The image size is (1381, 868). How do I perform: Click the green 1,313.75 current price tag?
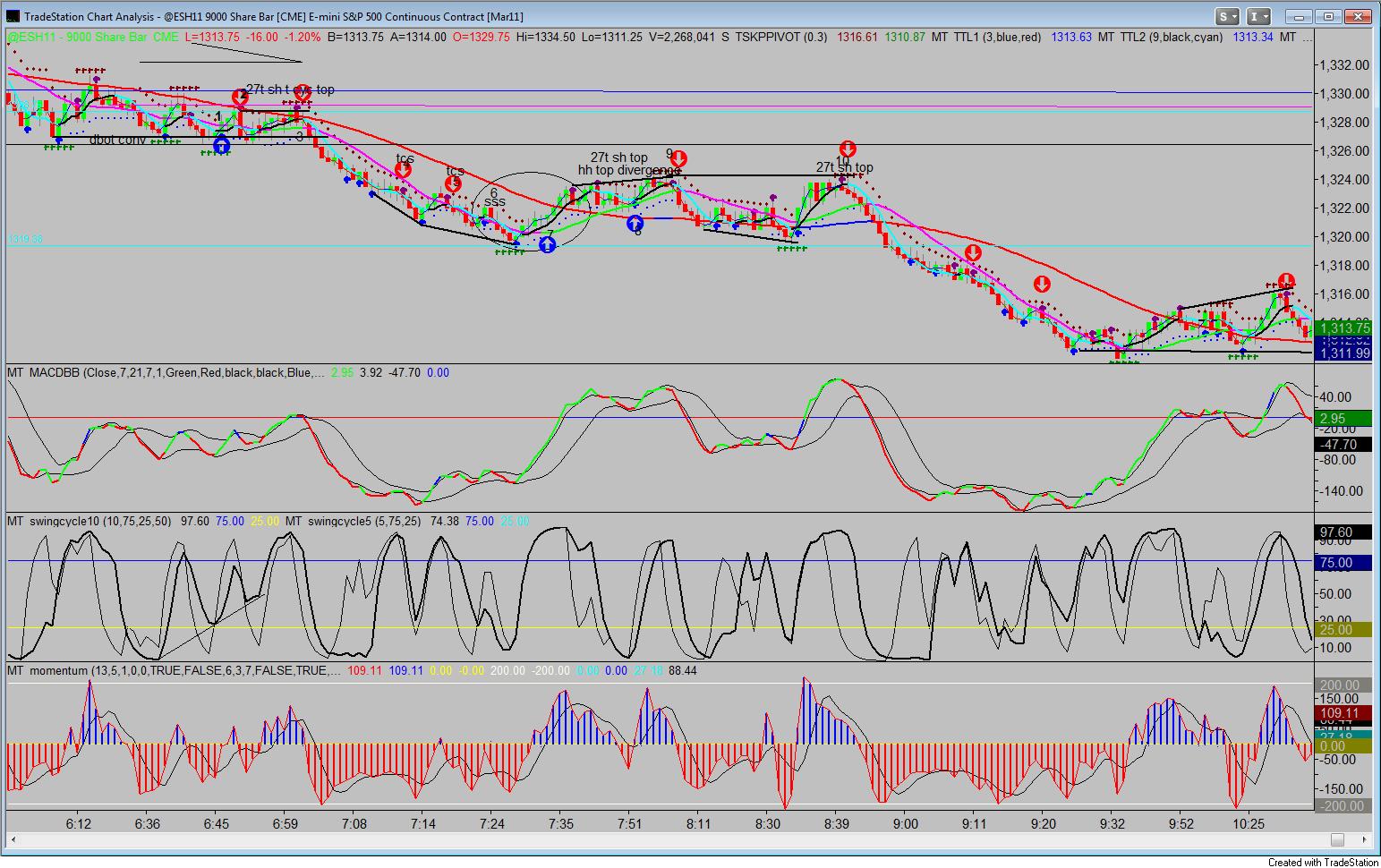1343,328
